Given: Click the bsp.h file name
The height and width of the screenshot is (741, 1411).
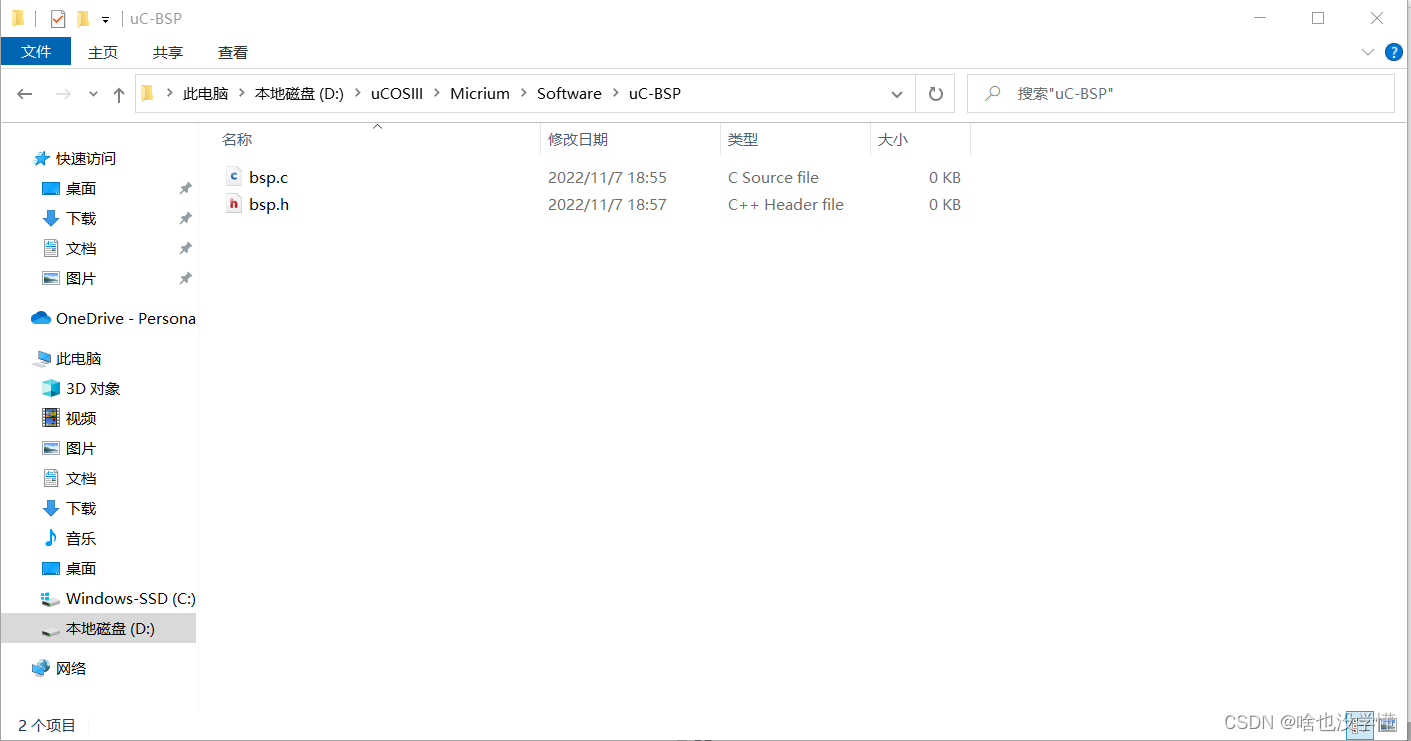Looking at the screenshot, I should pos(269,204).
